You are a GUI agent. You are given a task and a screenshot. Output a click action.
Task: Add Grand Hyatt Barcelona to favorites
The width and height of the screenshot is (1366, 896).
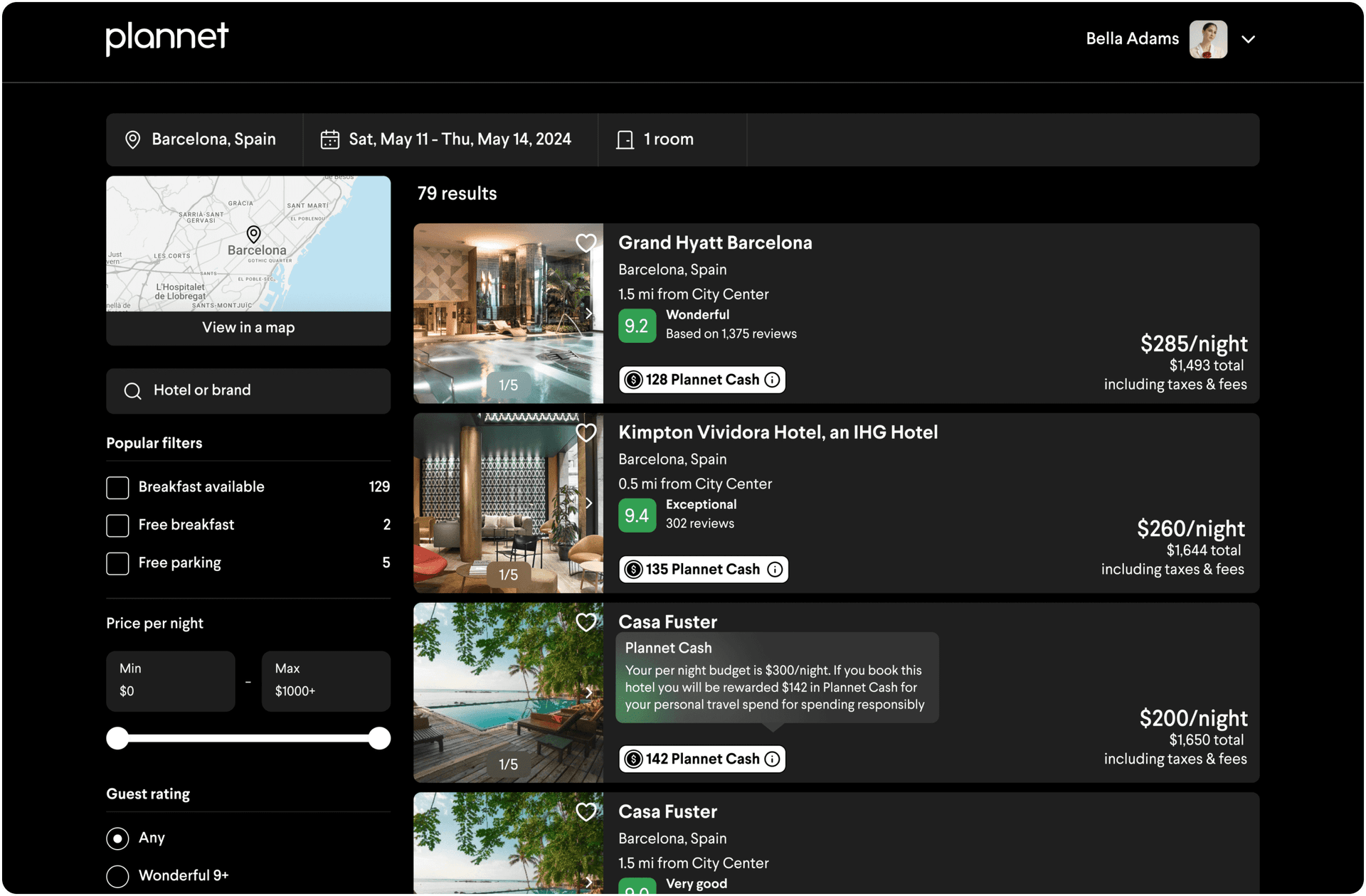pyautogui.click(x=584, y=243)
